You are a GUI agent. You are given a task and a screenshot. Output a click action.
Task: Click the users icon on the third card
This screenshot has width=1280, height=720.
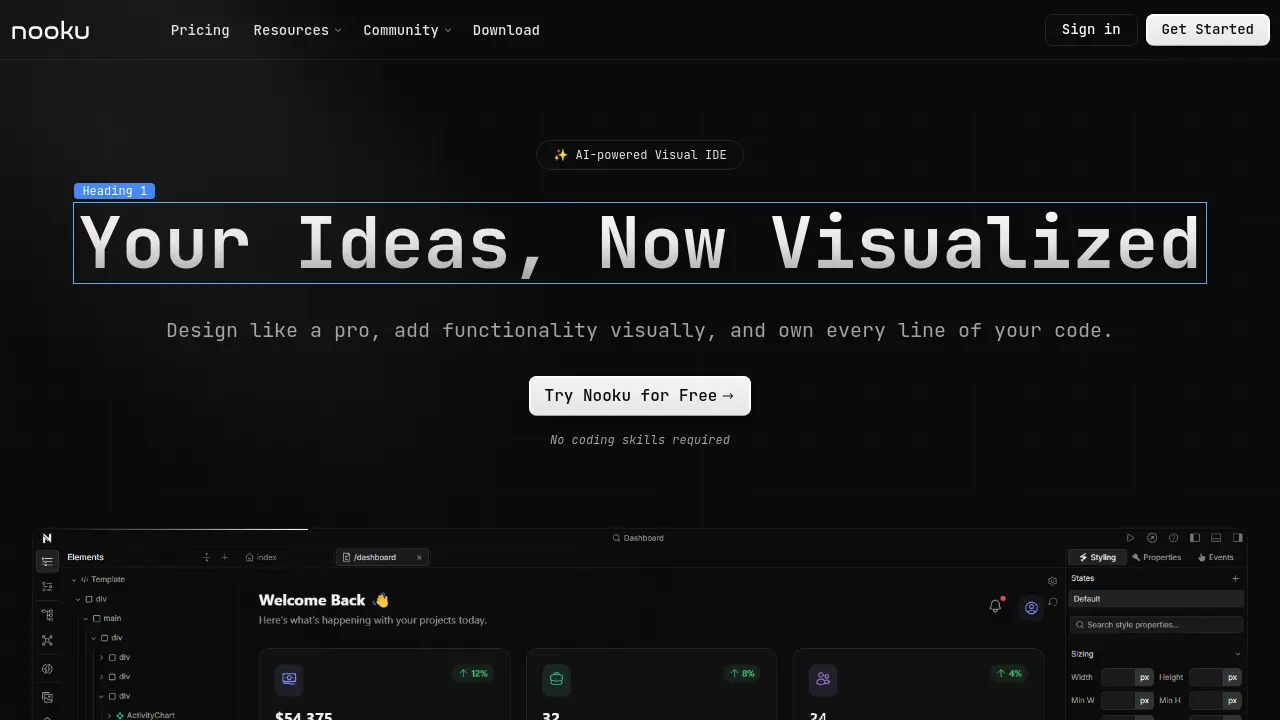823,679
